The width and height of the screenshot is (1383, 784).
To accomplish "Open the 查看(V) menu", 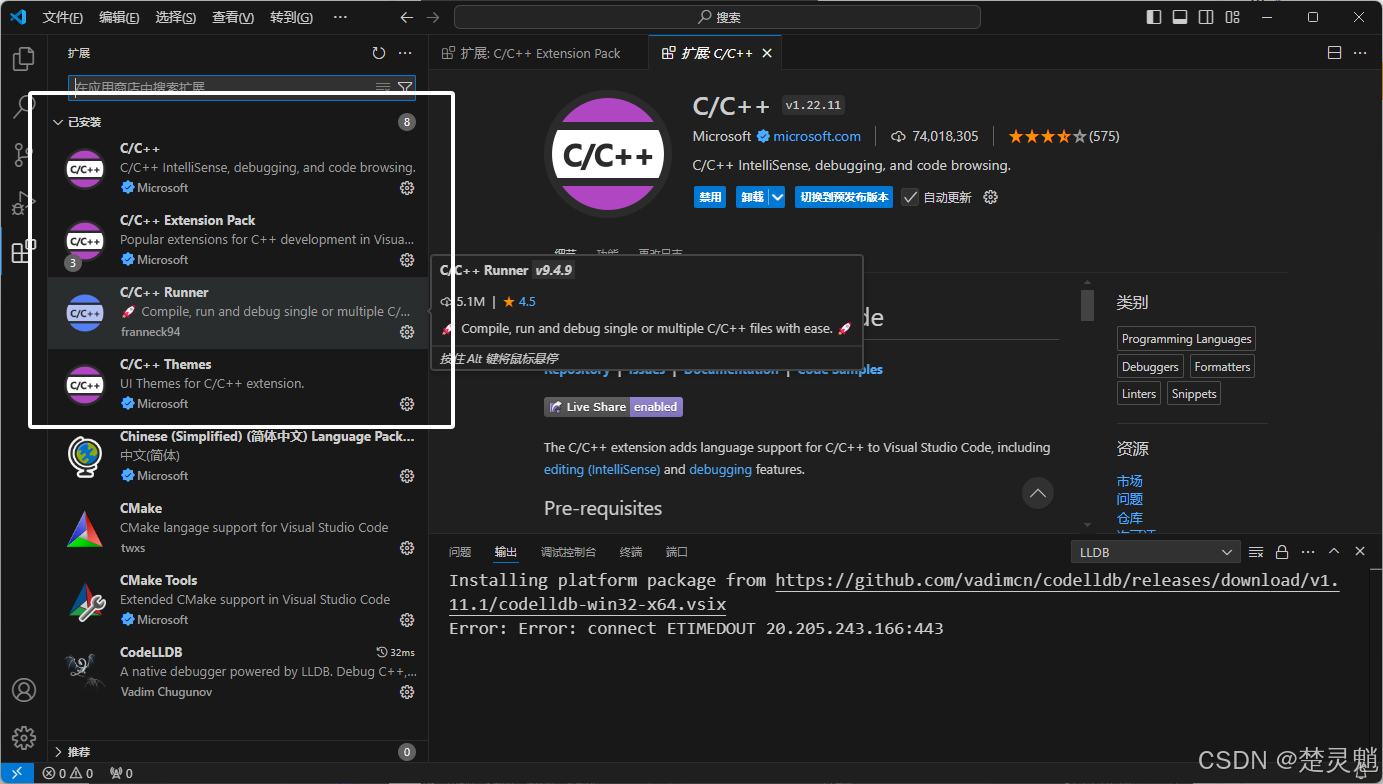I will click(x=233, y=17).
